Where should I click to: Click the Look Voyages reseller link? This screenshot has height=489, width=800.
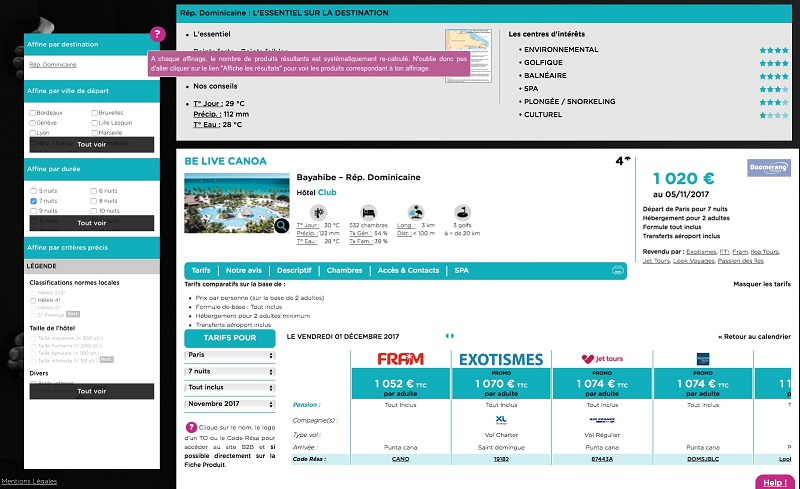tap(693, 261)
